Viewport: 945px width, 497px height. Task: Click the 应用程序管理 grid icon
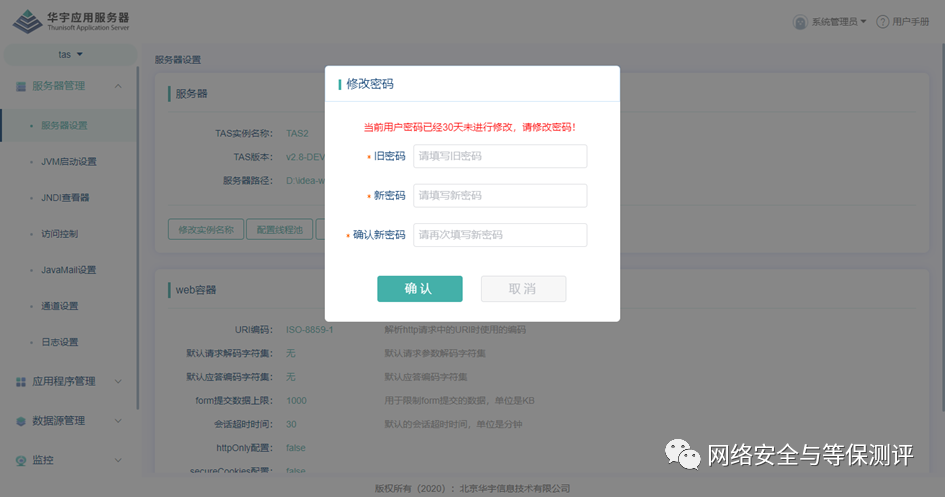click(21, 382)
